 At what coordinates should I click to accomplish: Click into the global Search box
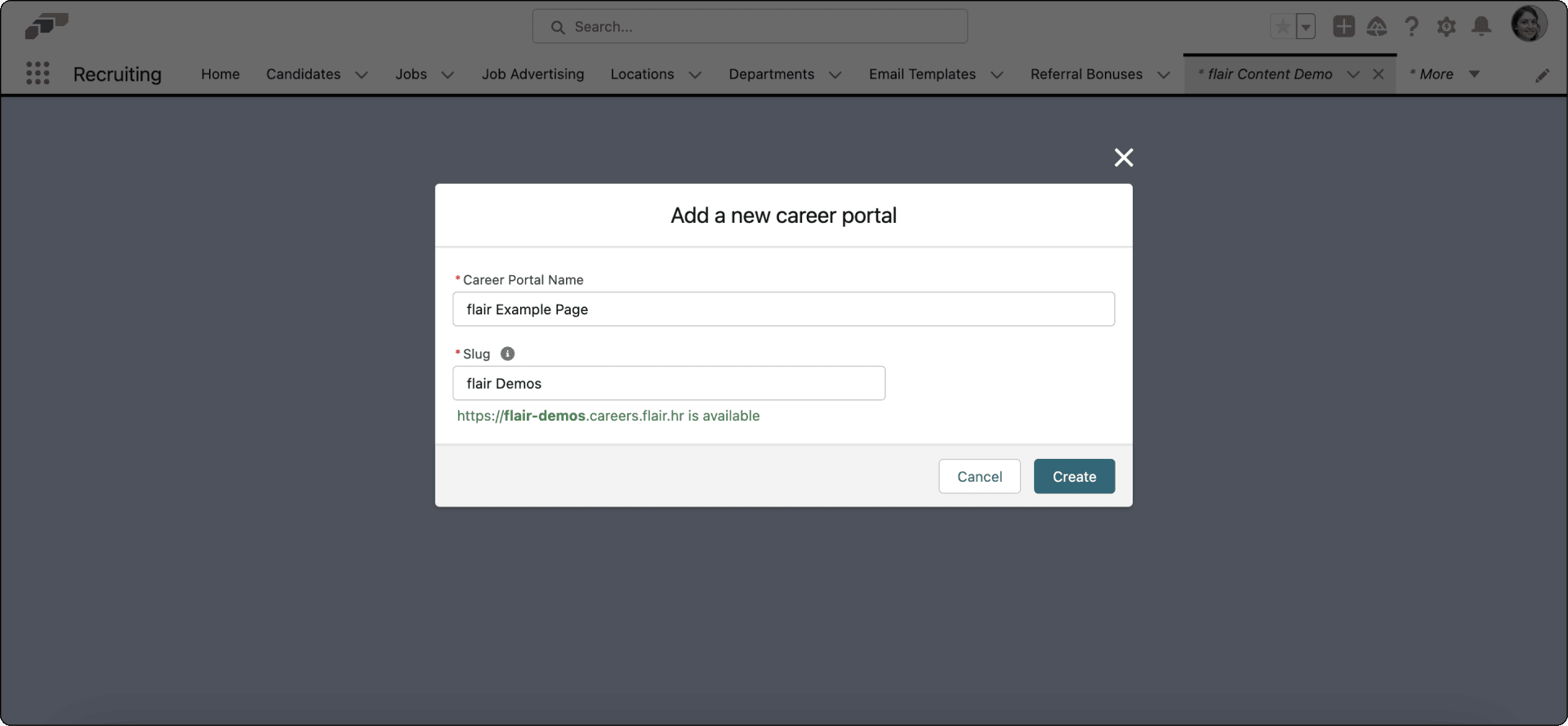(x=750, y=27)
